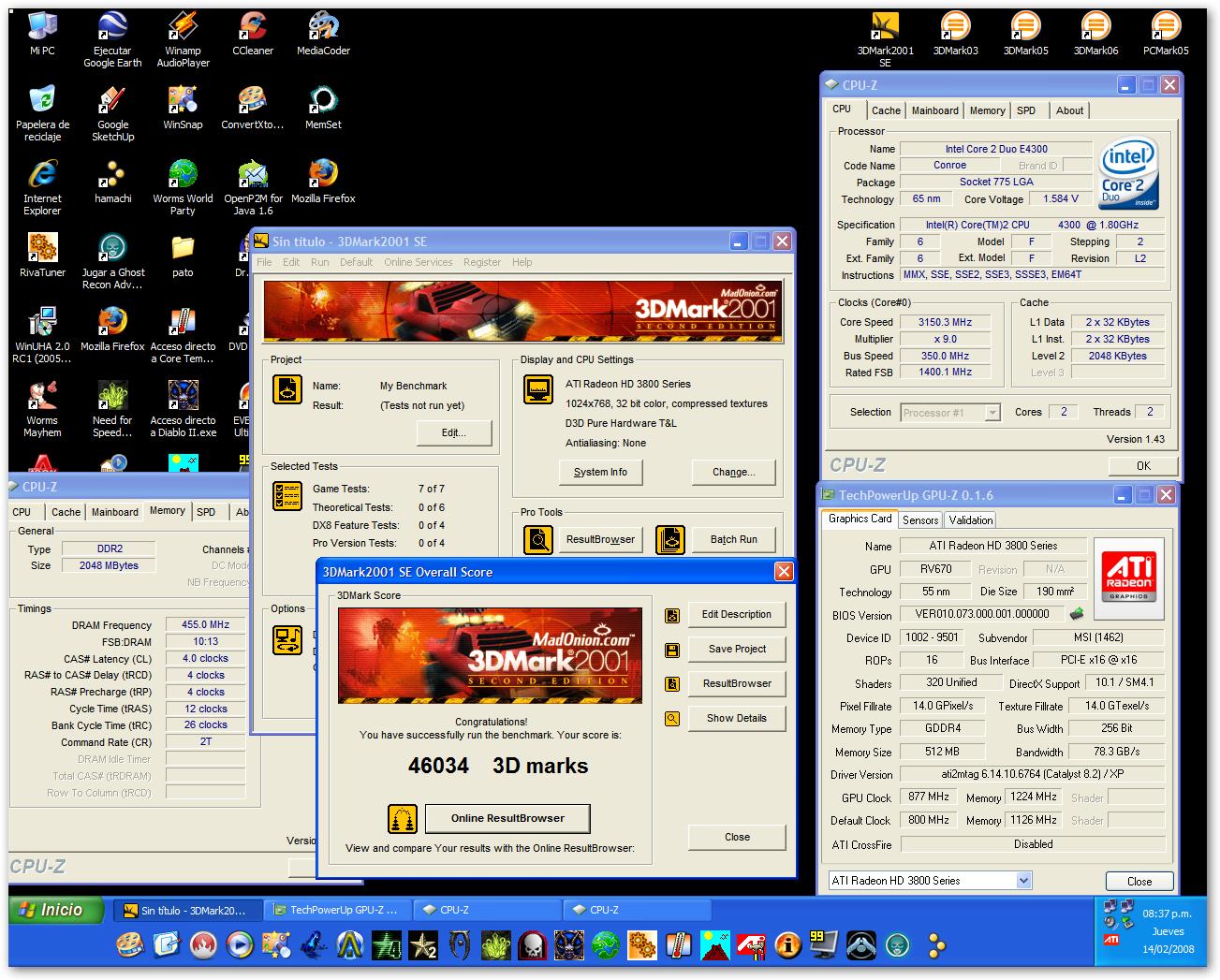
Task: Click the 46034 3D marks score text
Action: tap(498, 766)
